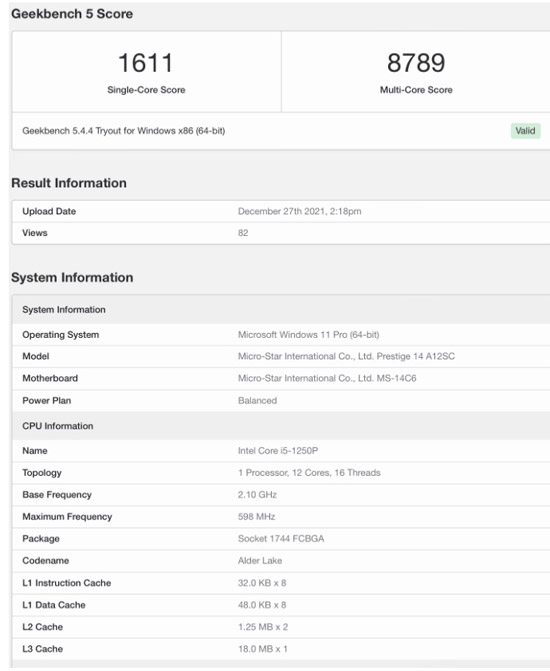The width and height of the screenshot is (550, 671).
Task: Click the 1611 single-core score number
Action: tap(146, 62)
